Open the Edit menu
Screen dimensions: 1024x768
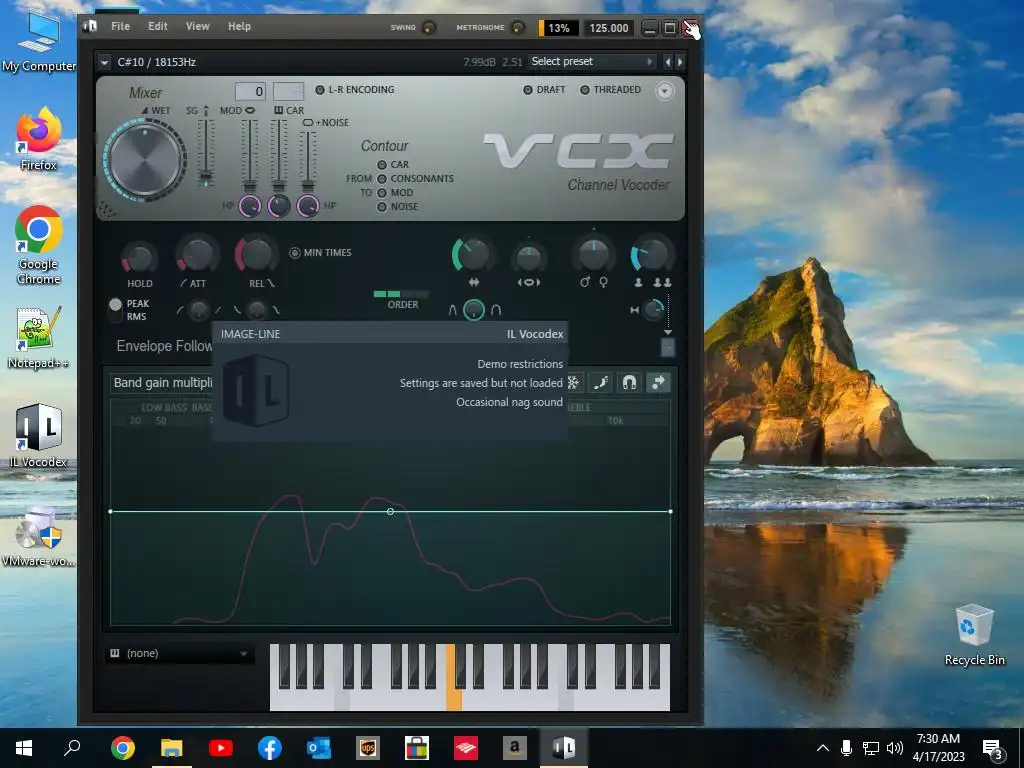157,26
